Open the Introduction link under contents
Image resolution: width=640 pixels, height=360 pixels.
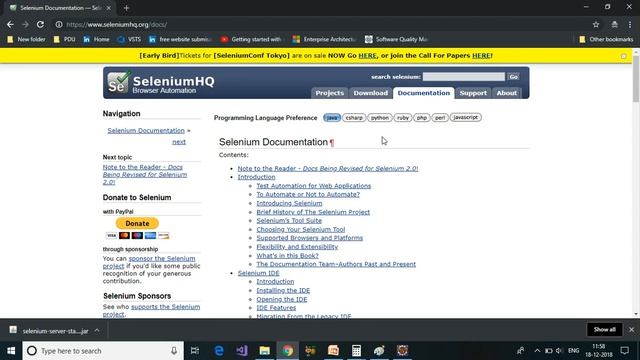(x=256, y=177)
